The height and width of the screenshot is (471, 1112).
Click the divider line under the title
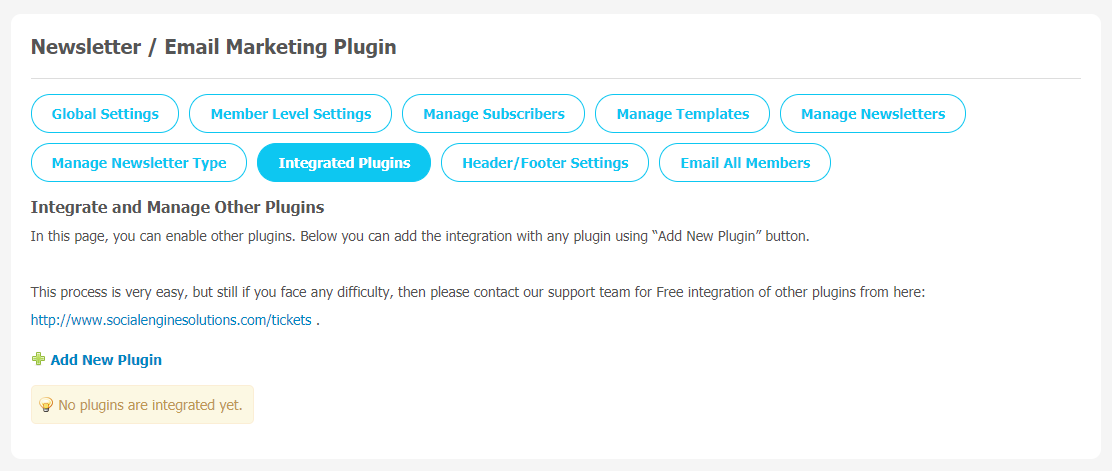click(x=556, y=78)
